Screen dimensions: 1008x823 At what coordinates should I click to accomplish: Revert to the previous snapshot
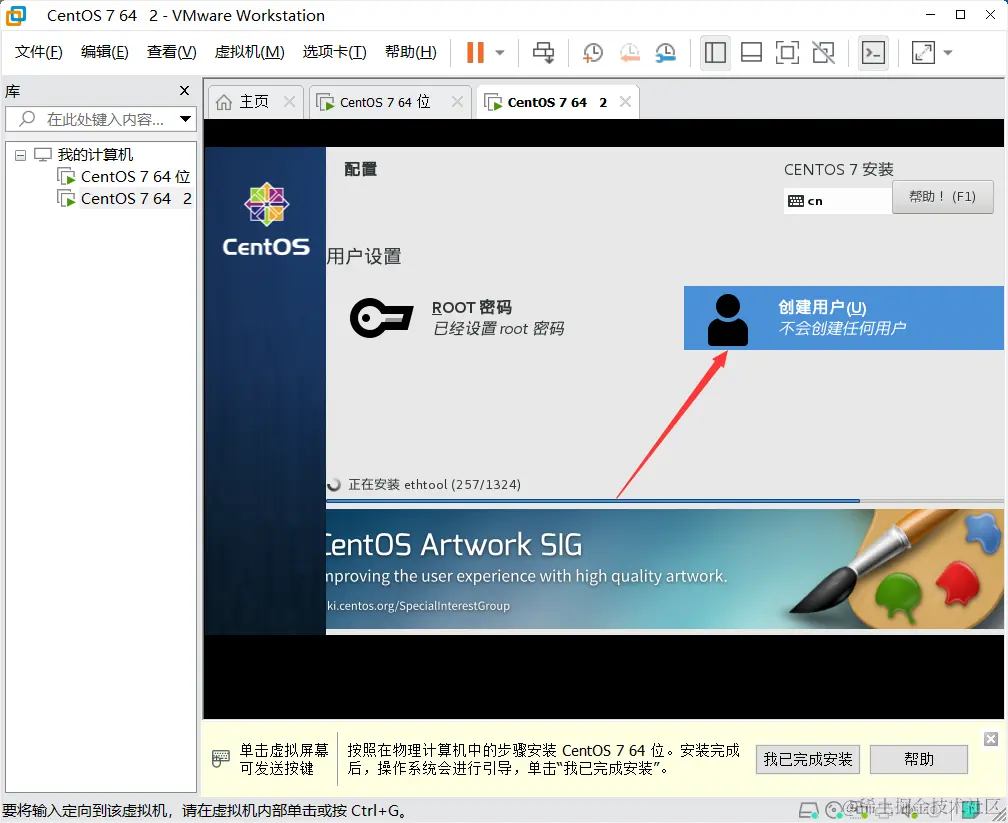tap(628, 54)
